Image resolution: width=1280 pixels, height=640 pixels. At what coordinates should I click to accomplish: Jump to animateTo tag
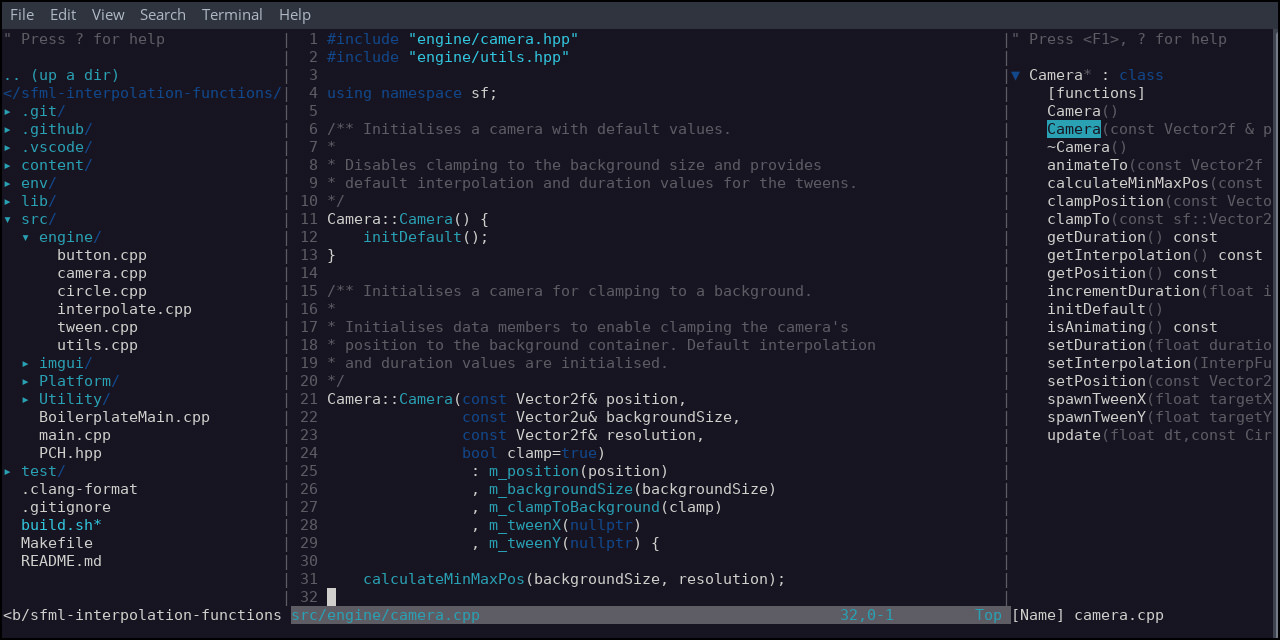[x=1155, y=165]
